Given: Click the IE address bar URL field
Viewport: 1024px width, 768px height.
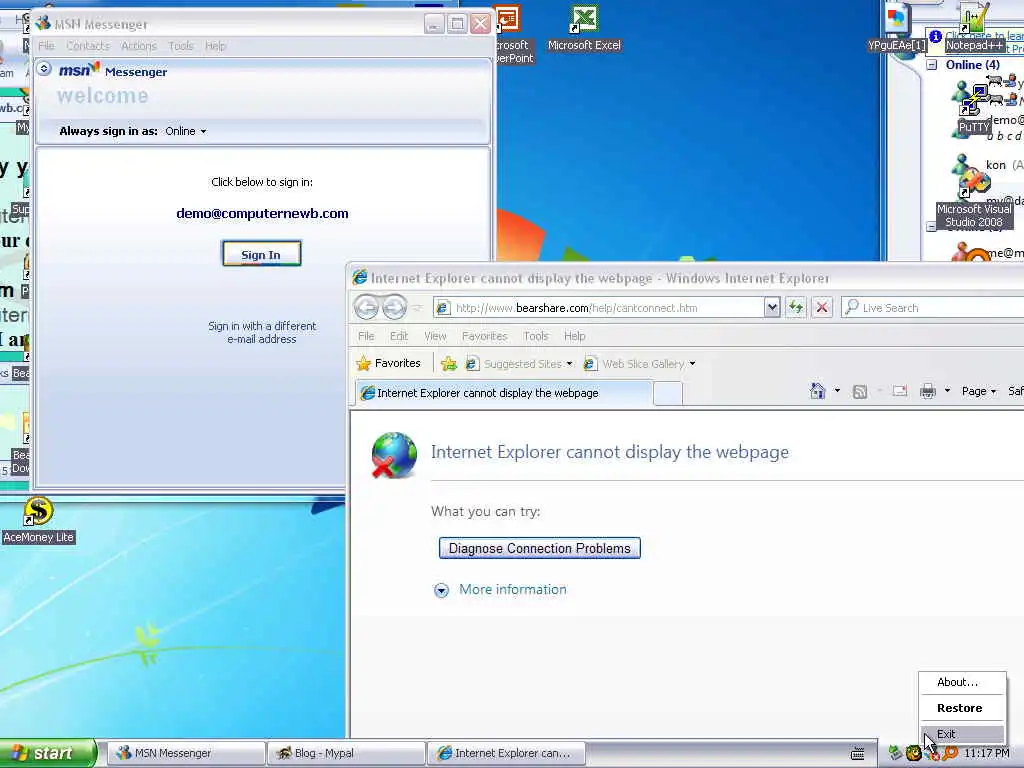Looking at the screenshot, I should click(599, 308).
